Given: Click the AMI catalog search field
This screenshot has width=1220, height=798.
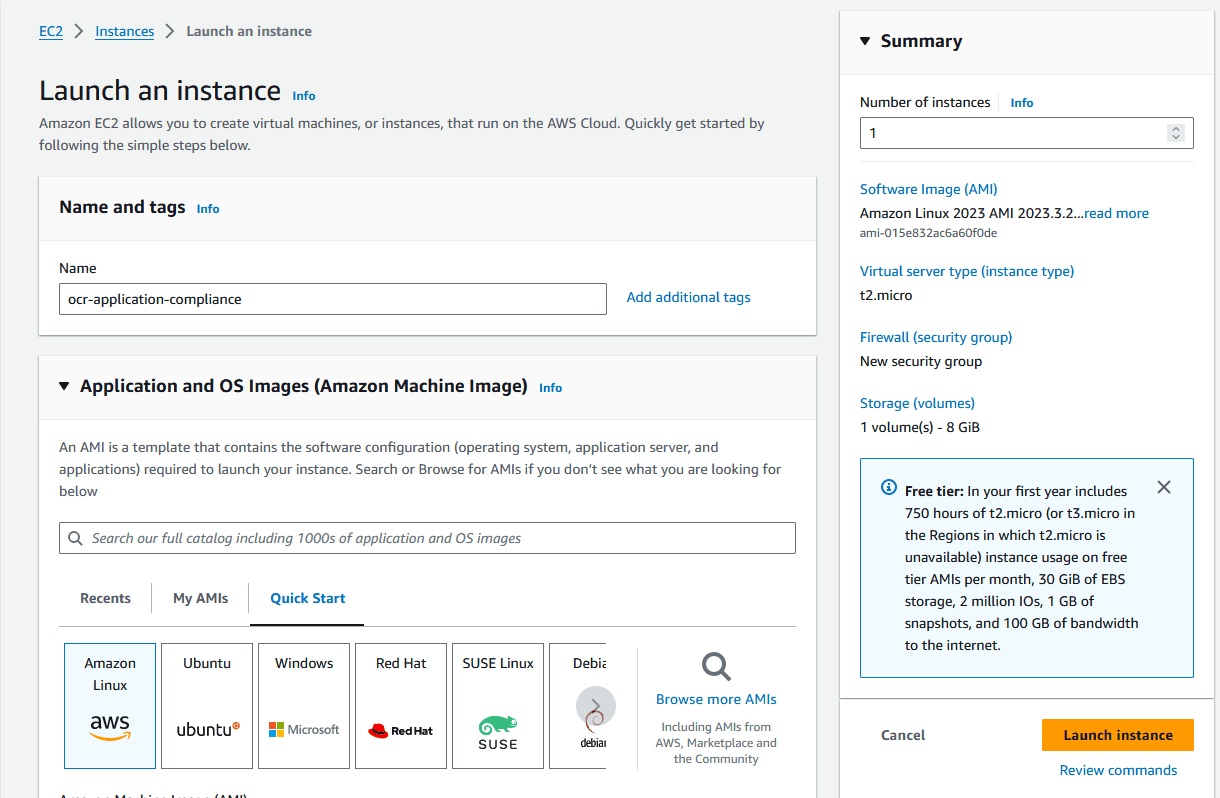Looking at the screenshot, I should click(427, 538).
